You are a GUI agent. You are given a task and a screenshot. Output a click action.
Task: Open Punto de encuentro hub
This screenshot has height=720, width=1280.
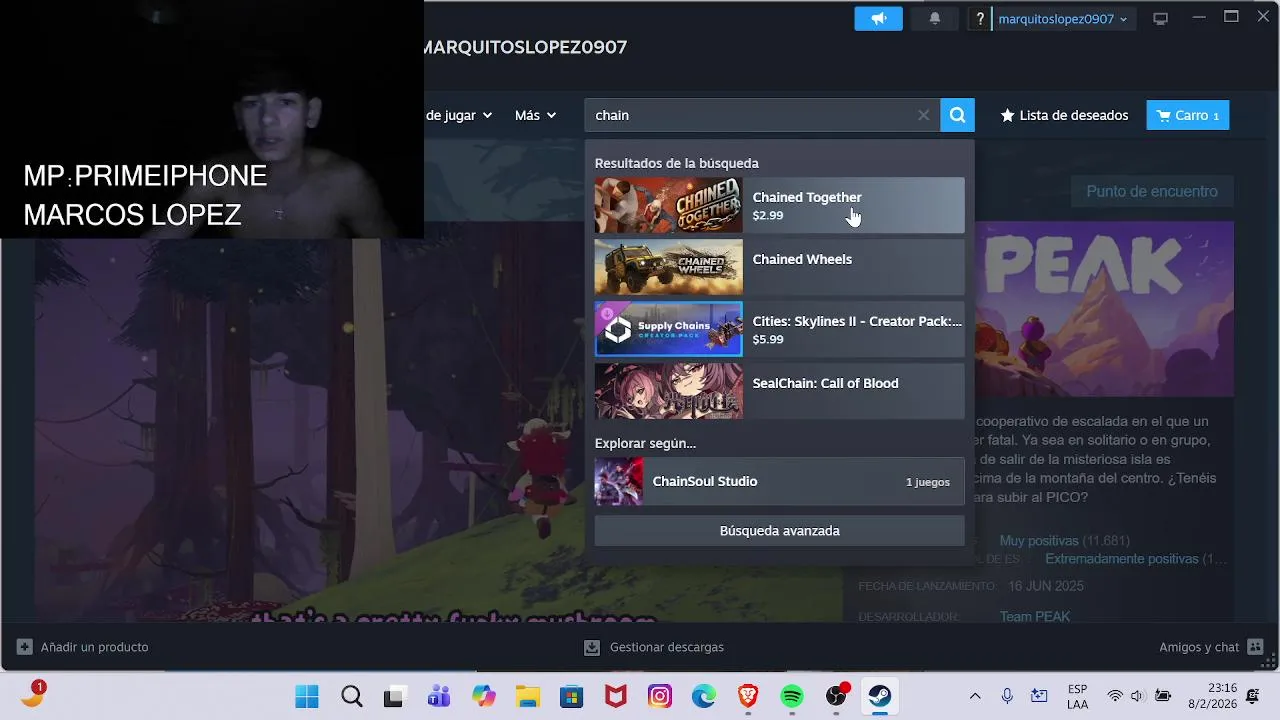pos(1152,191)
